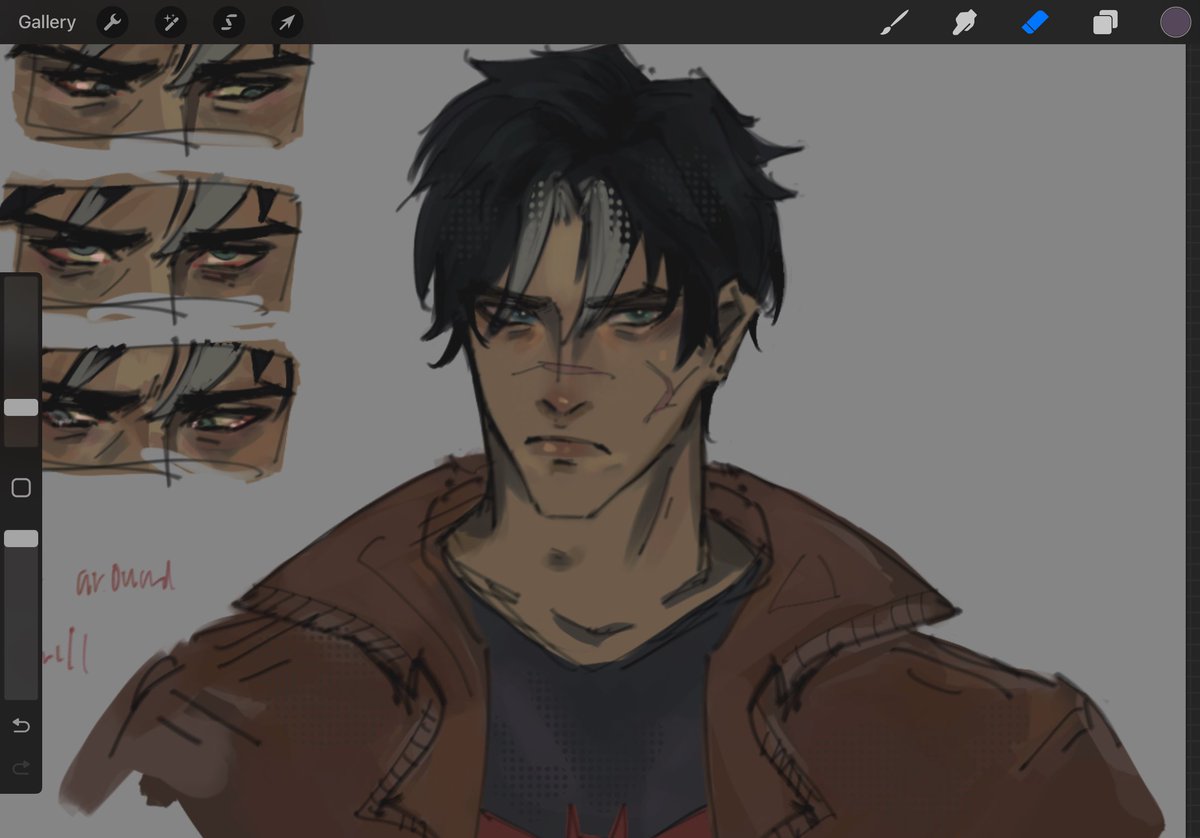
Task: Open the Layers panel
Action: click(x=1105, y=22)
